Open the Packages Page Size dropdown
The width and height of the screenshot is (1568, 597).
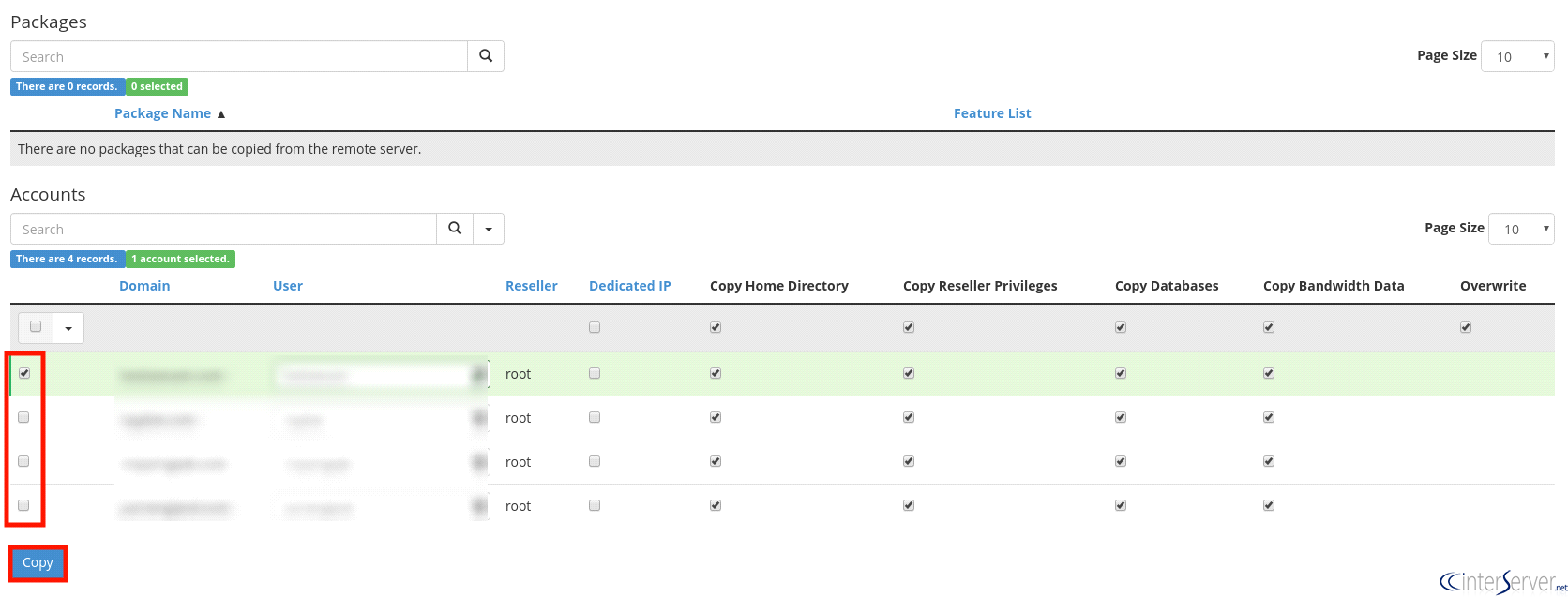1517,56
